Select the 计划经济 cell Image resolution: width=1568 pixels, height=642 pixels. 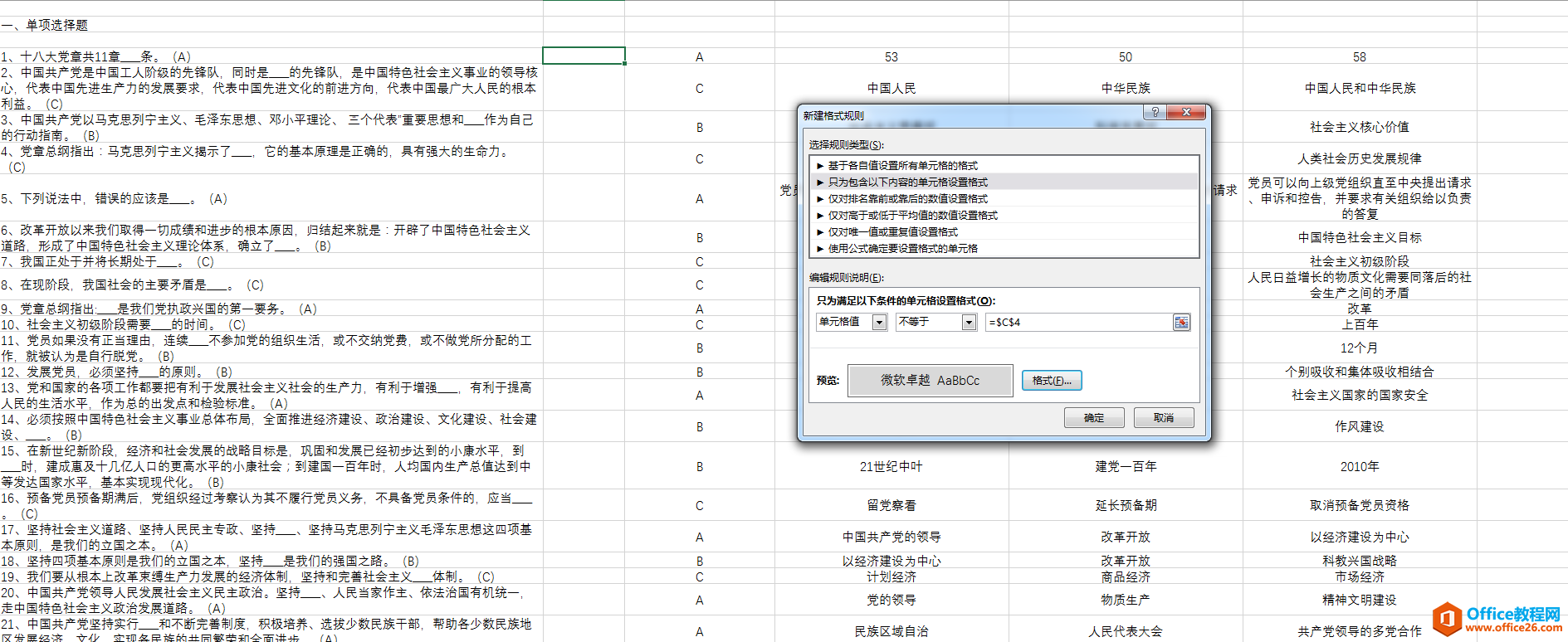pyautogui.click(x=891, y=576)
